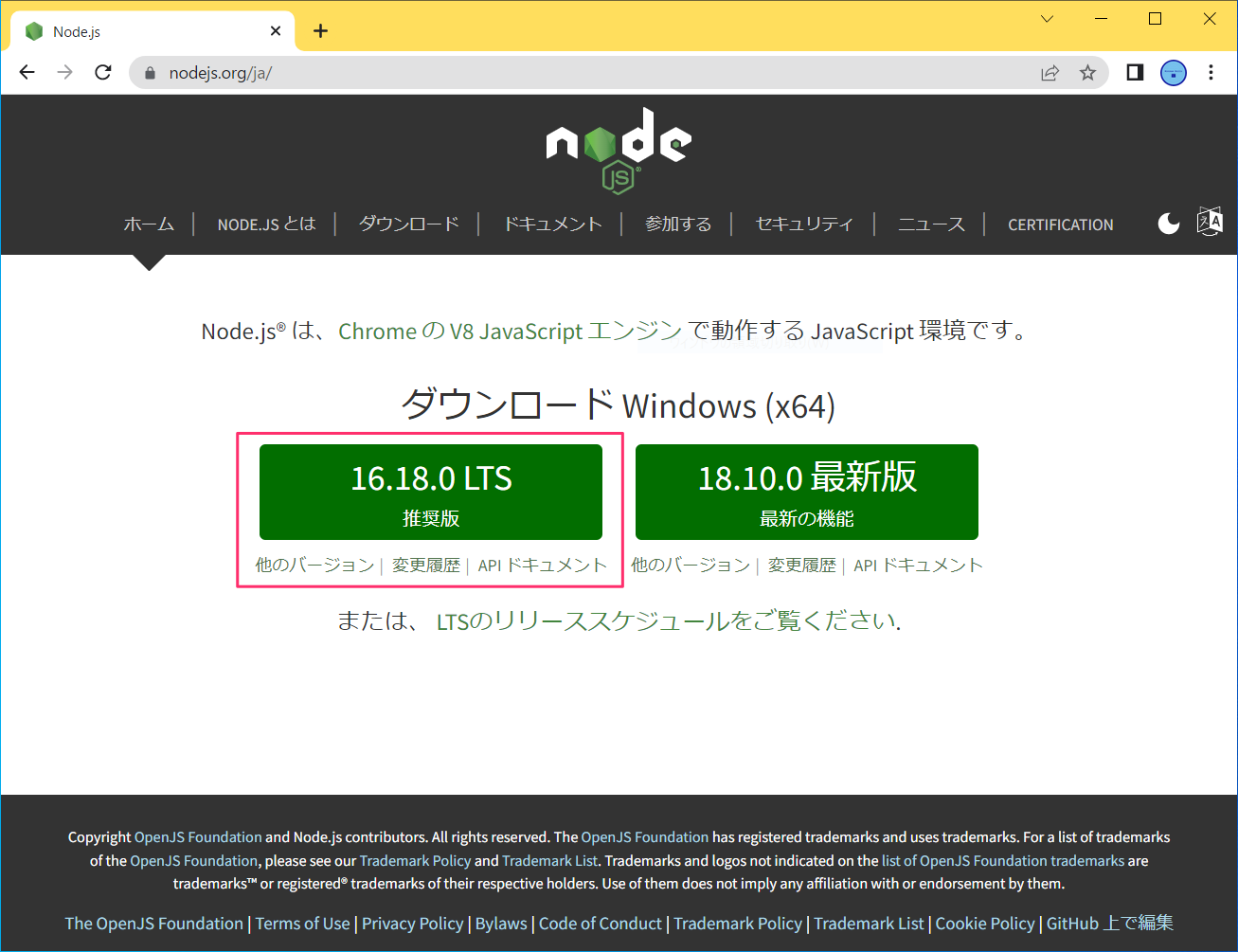
Task: Open the ホーム menu item
Action: point(149,225)
